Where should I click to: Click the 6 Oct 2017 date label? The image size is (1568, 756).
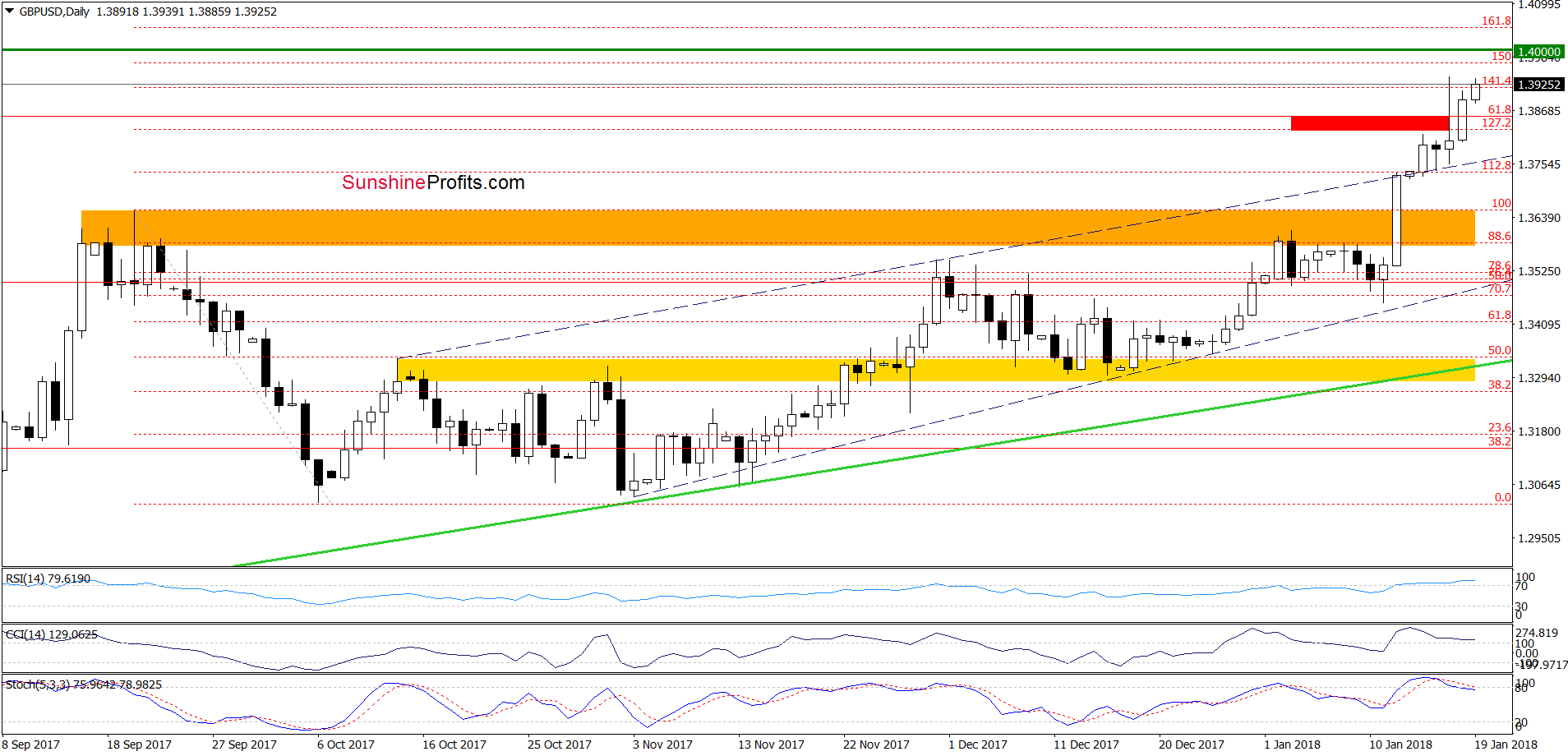pyautogui.click(x=346, y=744)
